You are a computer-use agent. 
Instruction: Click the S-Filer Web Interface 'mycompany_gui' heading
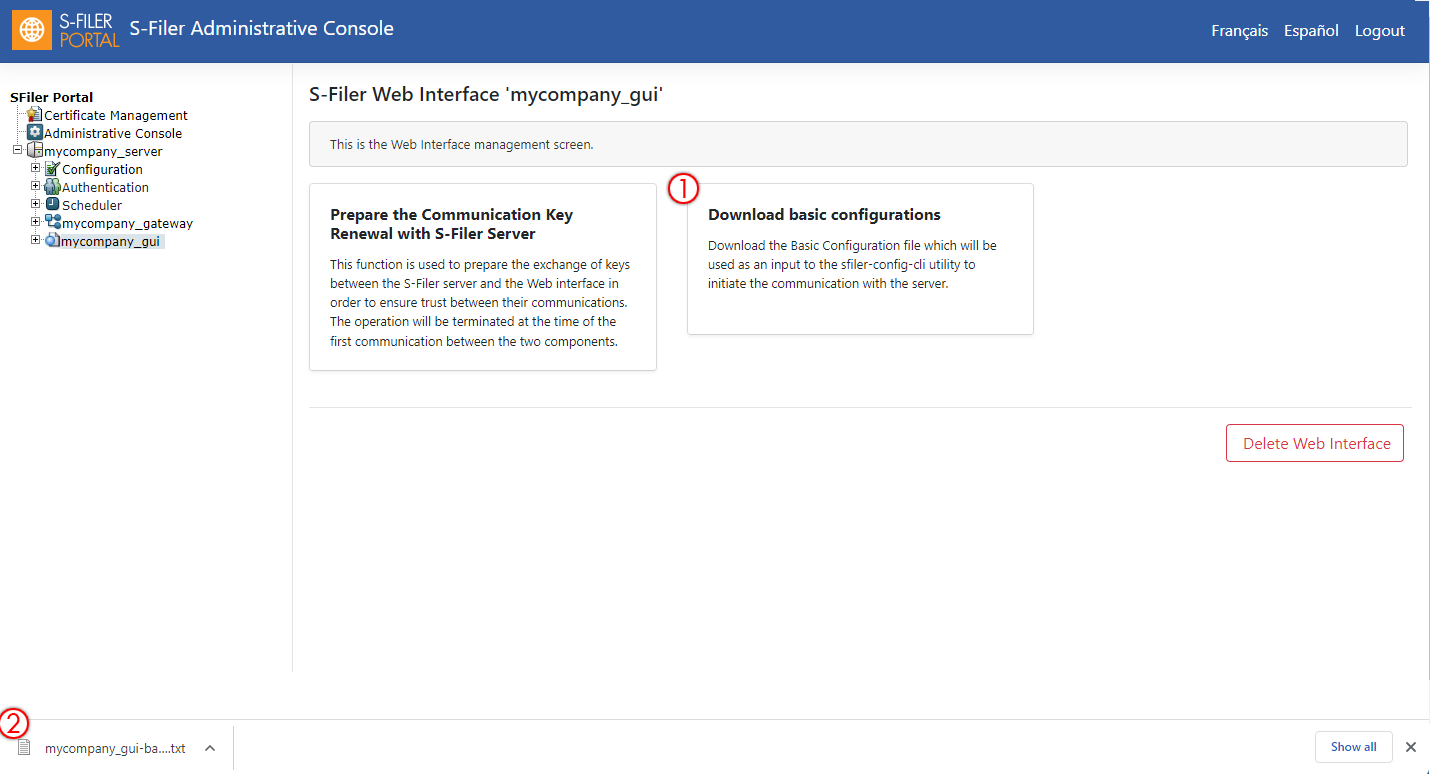pos(487,95)
